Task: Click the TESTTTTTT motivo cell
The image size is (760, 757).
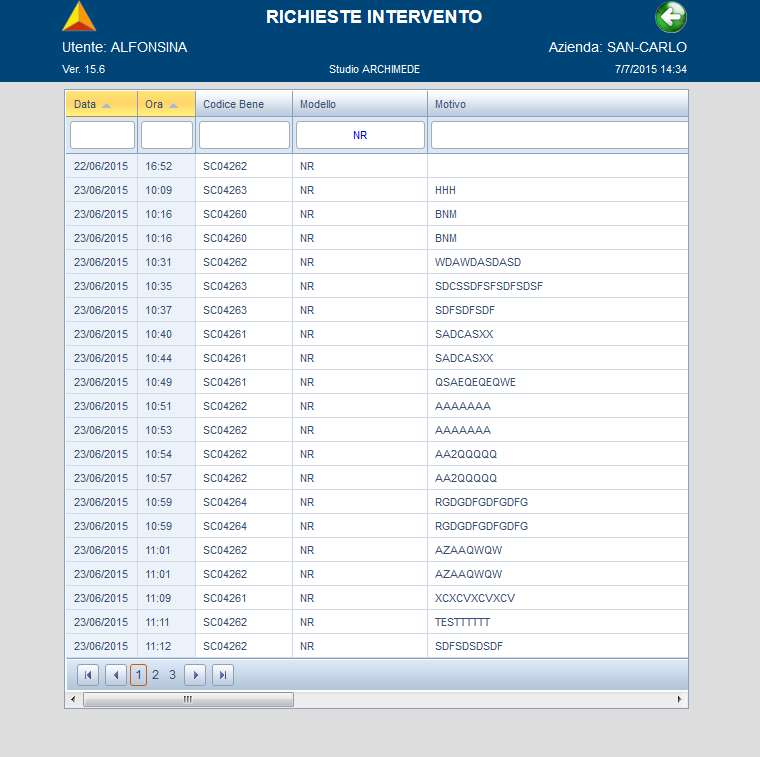Action: [557, 622]
